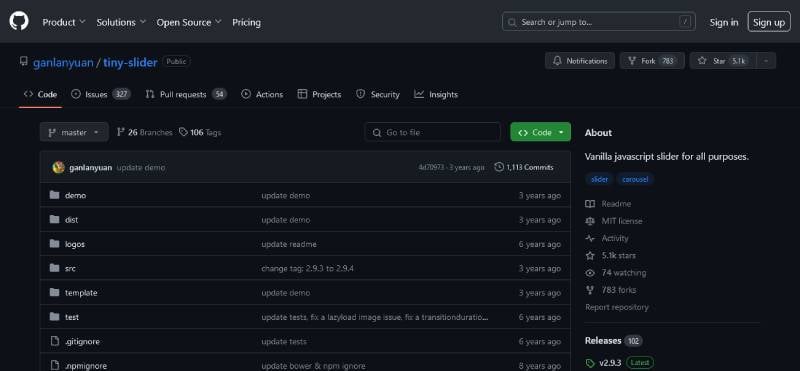Open the master branch selector dropdown

coord(74,132)
